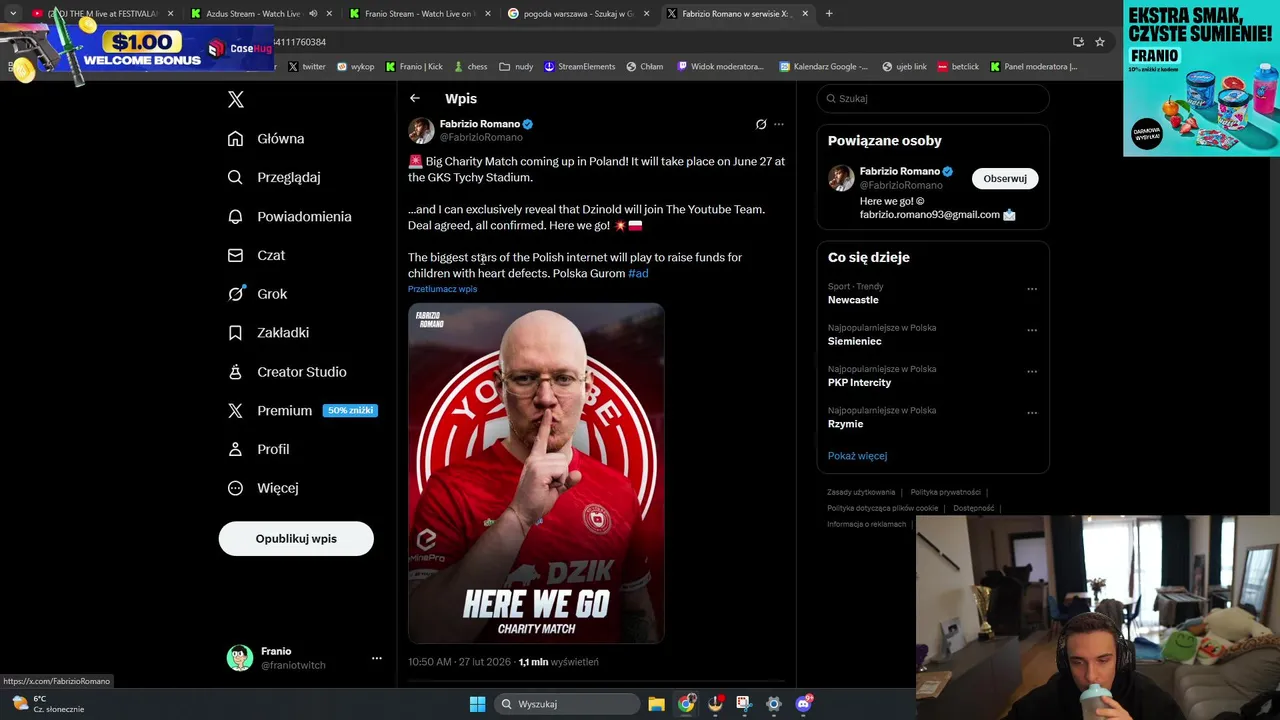Open Grok from the sidebar
The width and height of the screenshot is (1280, 720).
coord(257,294)
